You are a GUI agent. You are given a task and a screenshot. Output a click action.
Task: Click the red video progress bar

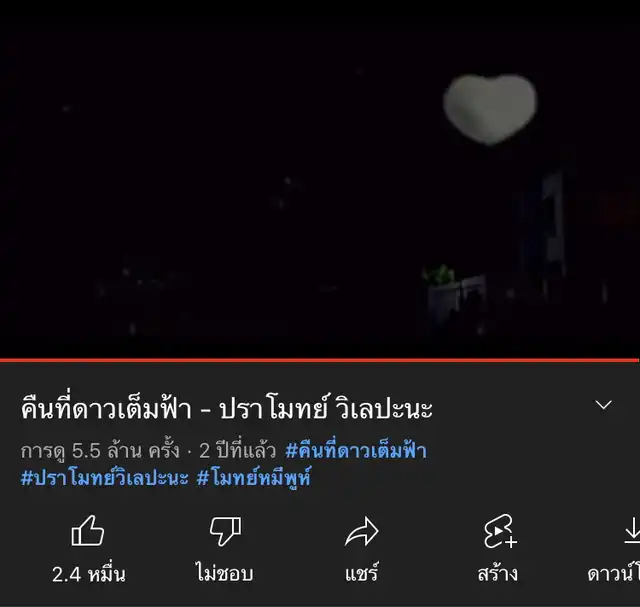pyautogui.click(x=319, y=360)
